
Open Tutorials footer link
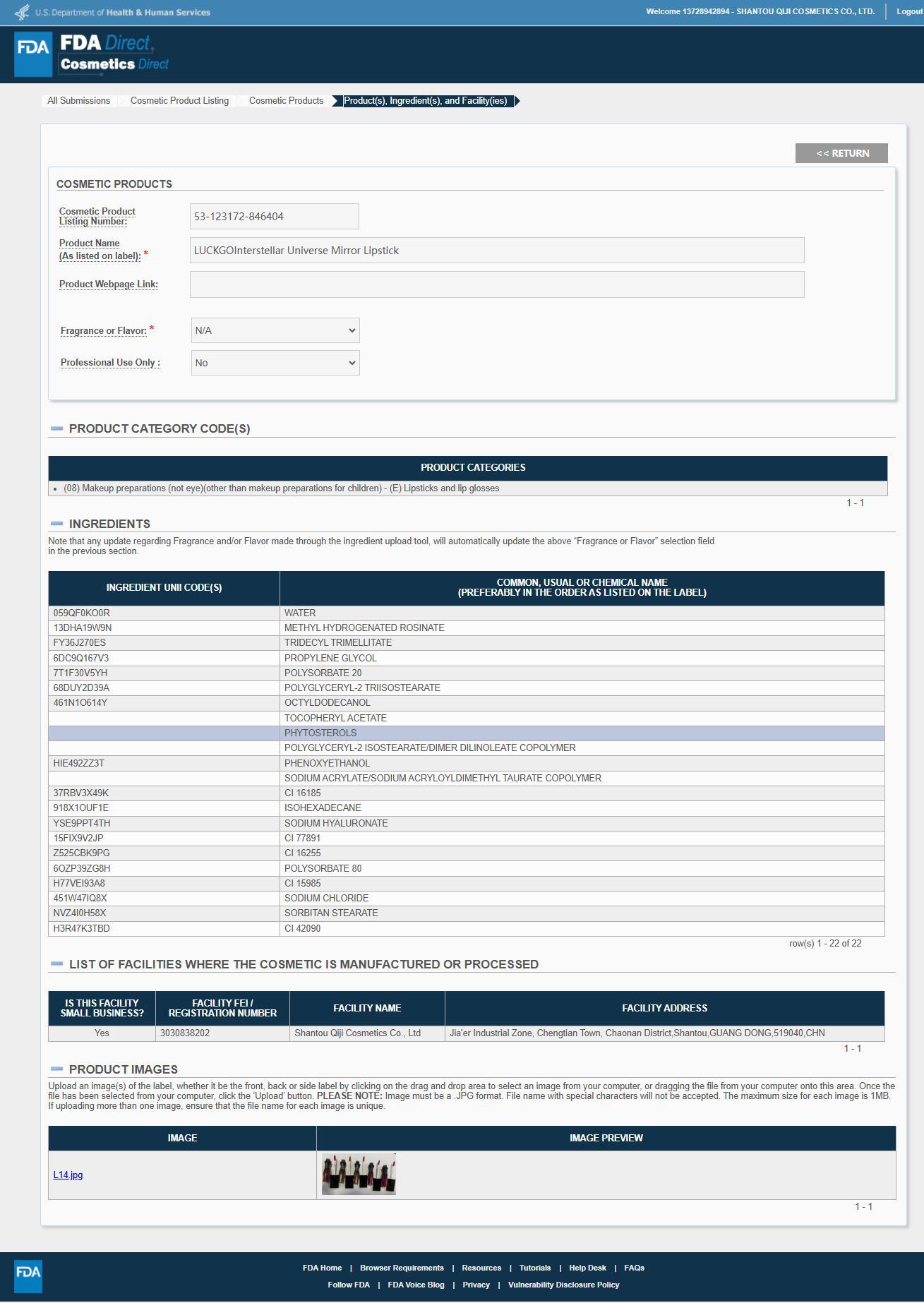(x=535, y=1268)
